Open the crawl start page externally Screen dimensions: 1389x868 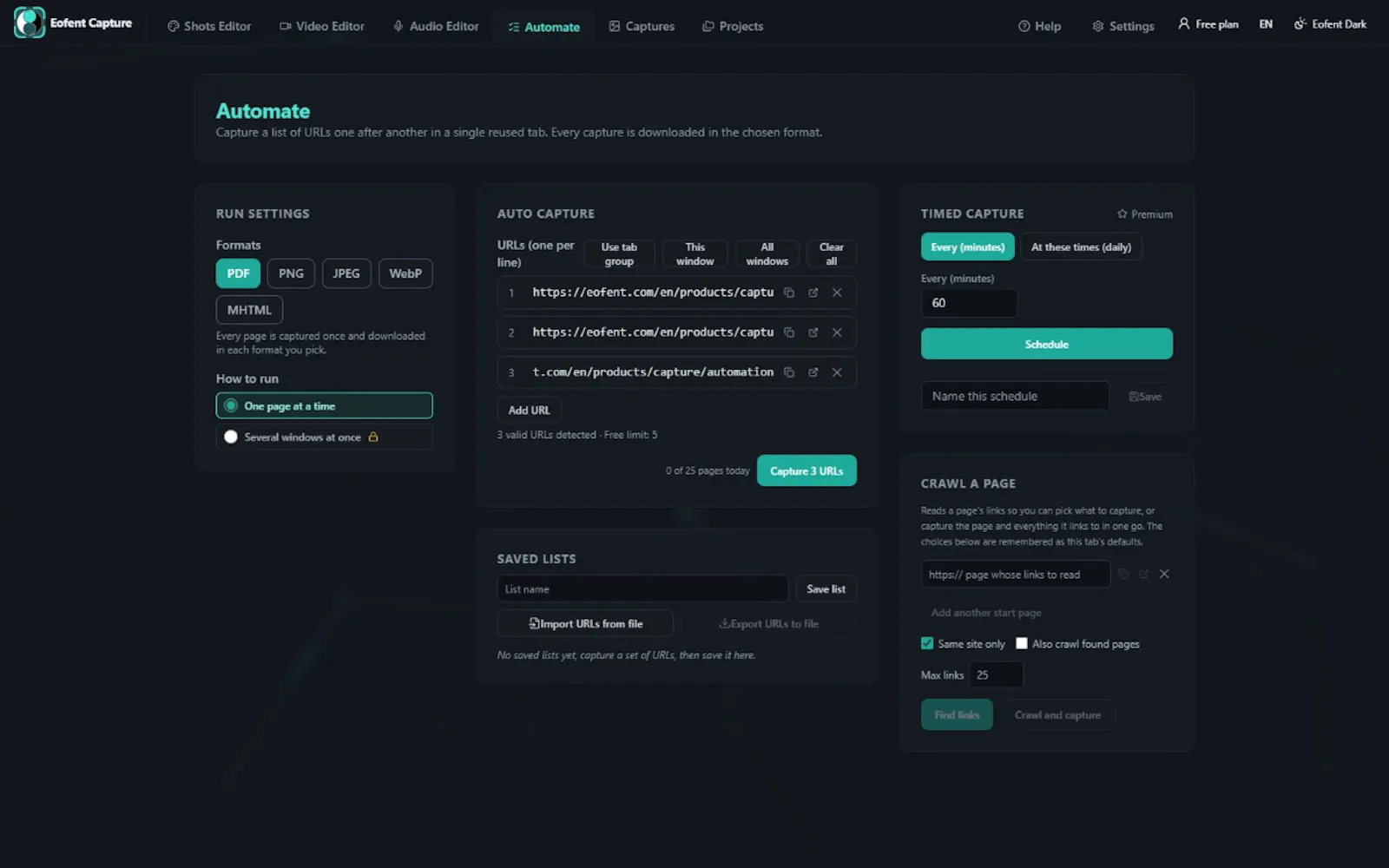coord(1144,574)
